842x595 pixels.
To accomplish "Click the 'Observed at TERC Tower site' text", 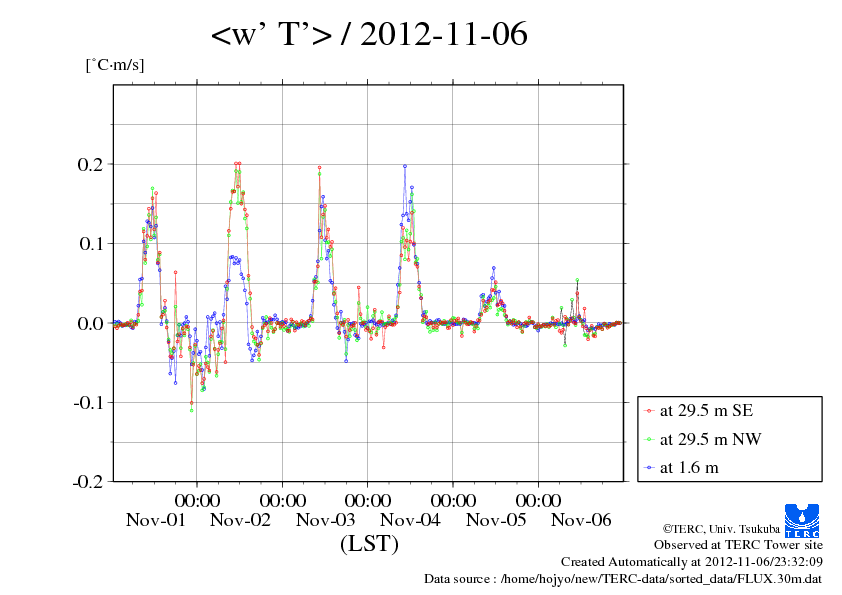I will tap(738, 545).
